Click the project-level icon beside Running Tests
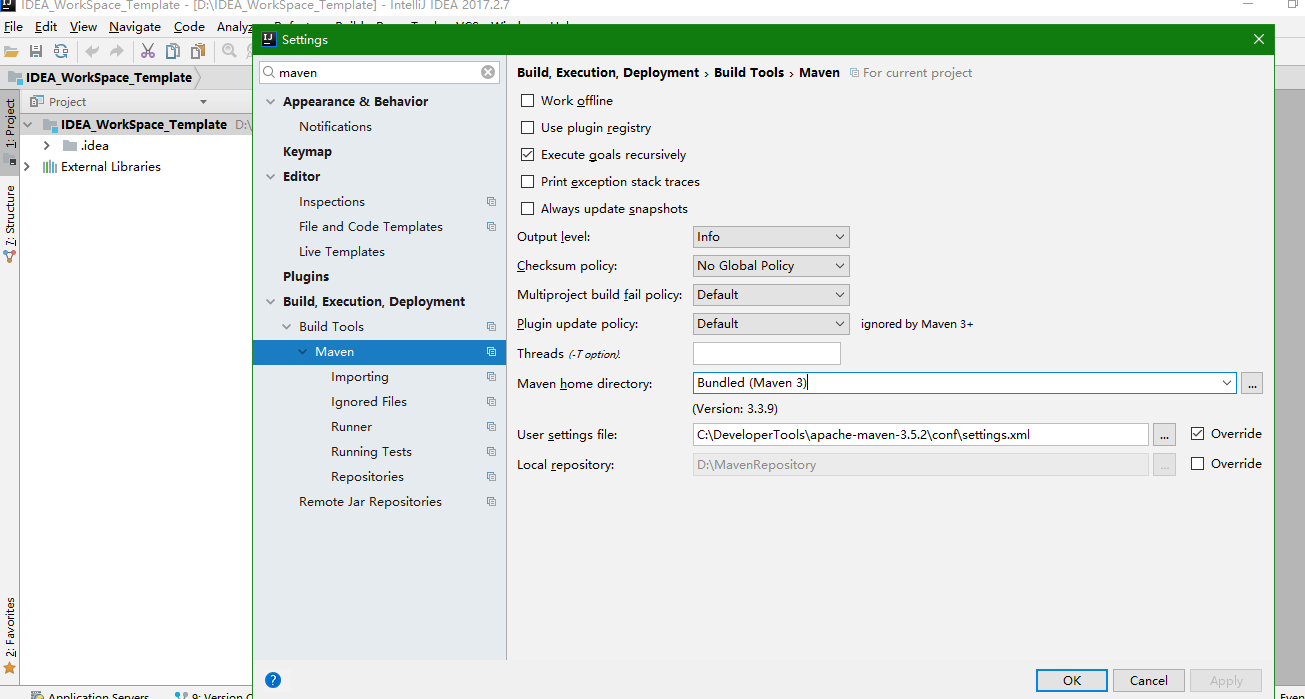This screenshot has height=699, width=1305. [x=491, y=452]
